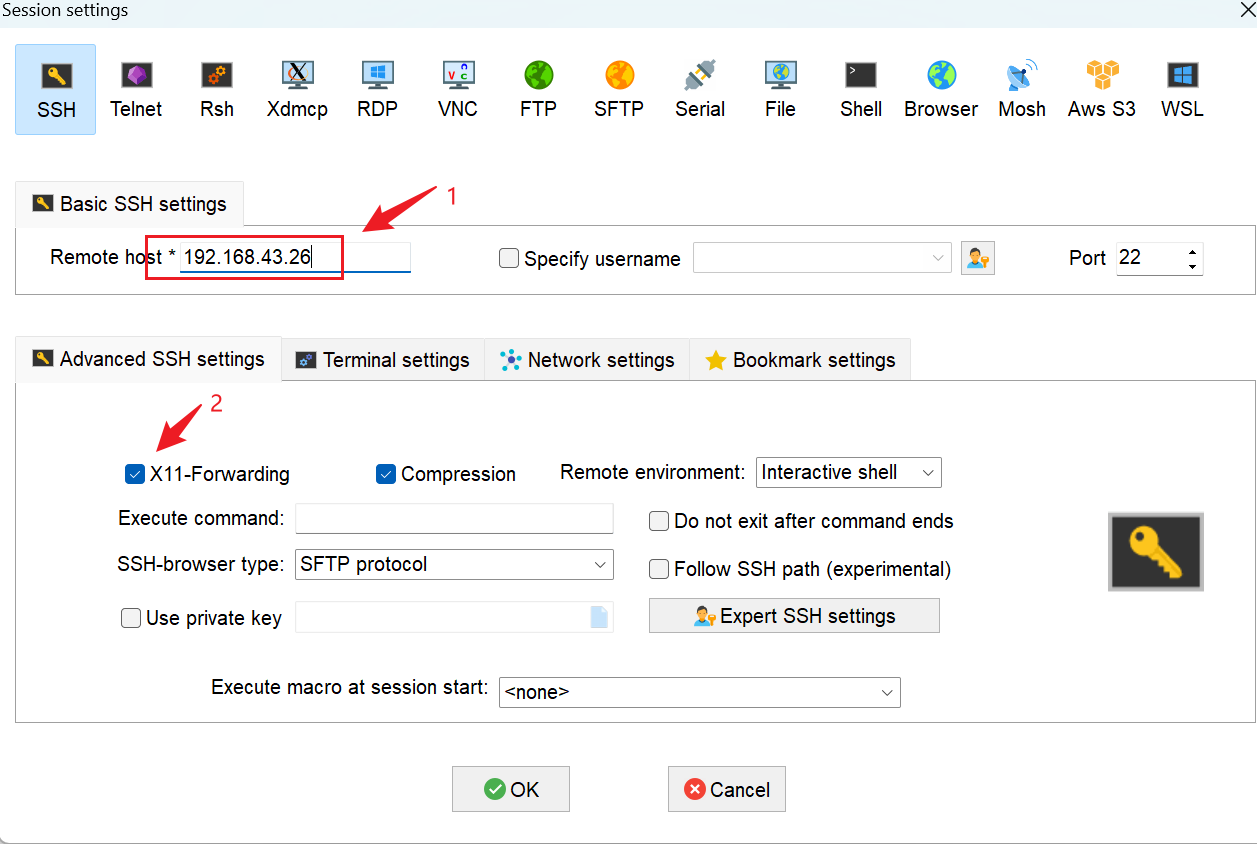Open Expert SSH settings
Image resolution: width=1257 pixels, height=844 pixels.
click(794, 616)
